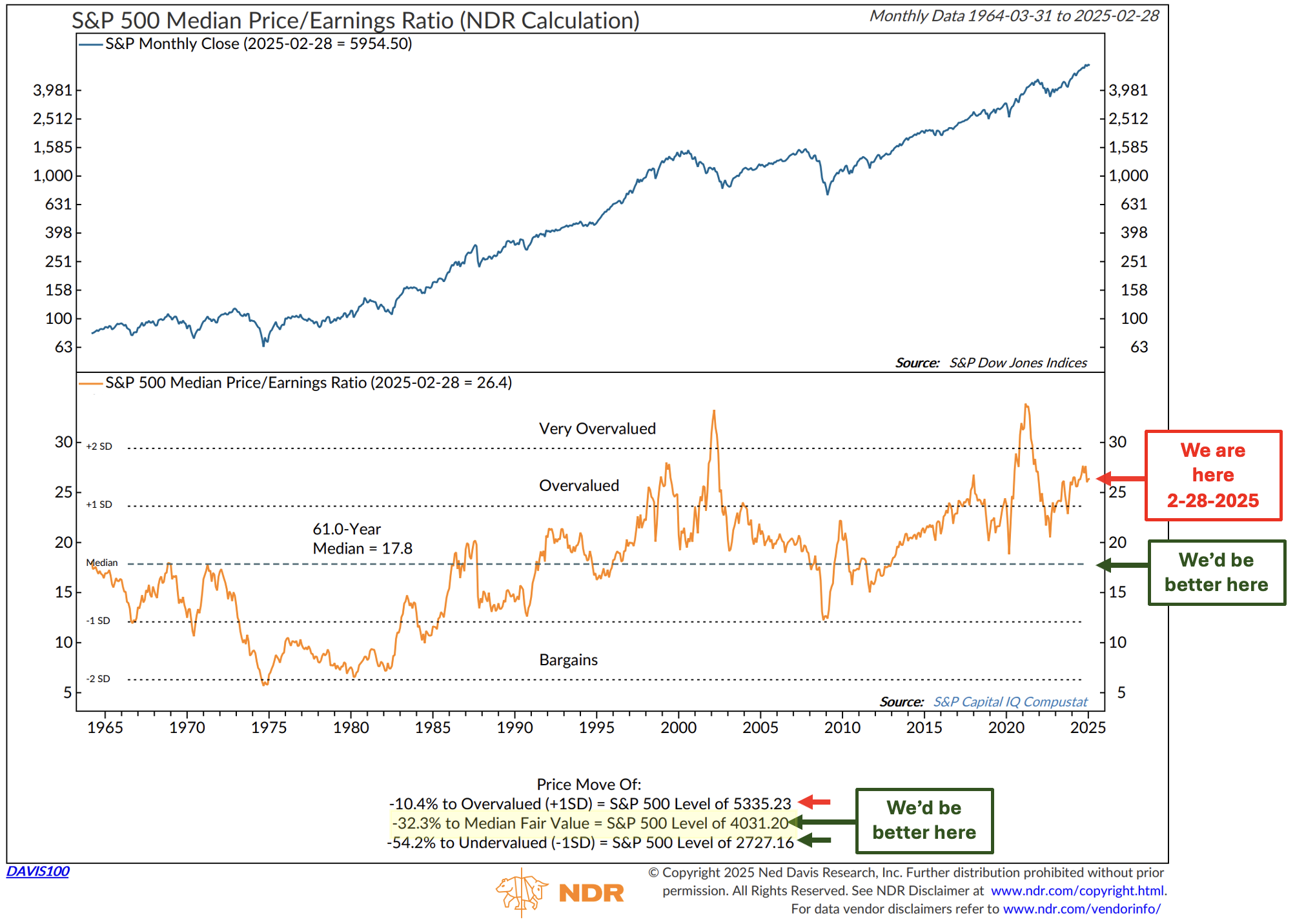Click the '61.0-Year Median = 17.8' label
1295x924 pixels.
pos(362,539)
